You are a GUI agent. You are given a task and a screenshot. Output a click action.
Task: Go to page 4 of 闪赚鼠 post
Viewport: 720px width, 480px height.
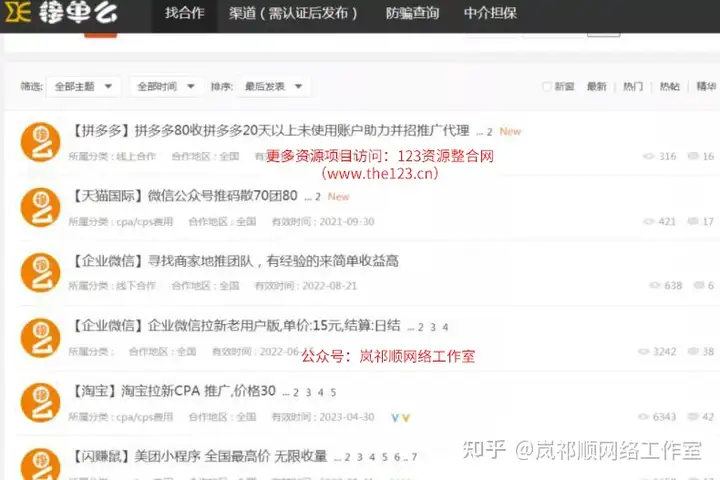click(x=372, y=457)
